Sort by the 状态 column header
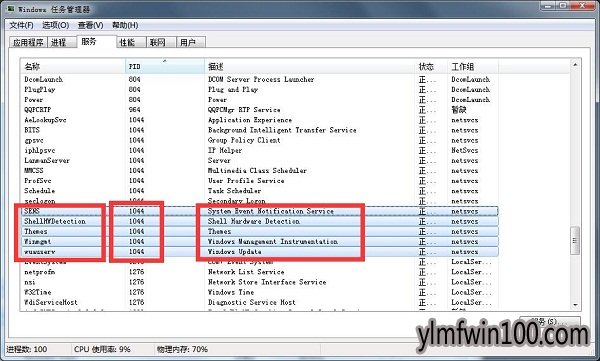The width and height of the screenshot is (600, 361). (x=431, y=67)
